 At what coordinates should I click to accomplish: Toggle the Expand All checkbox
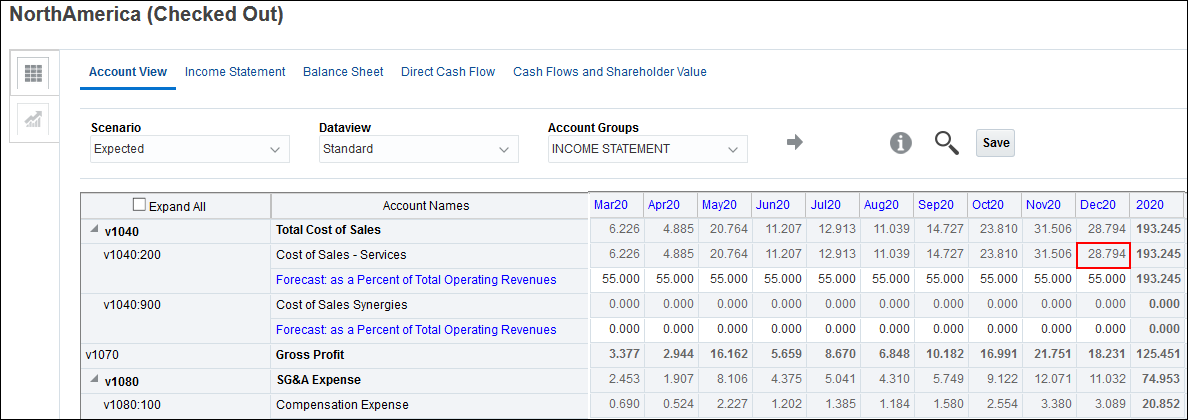pyautogui.click(x=139, y=206)
